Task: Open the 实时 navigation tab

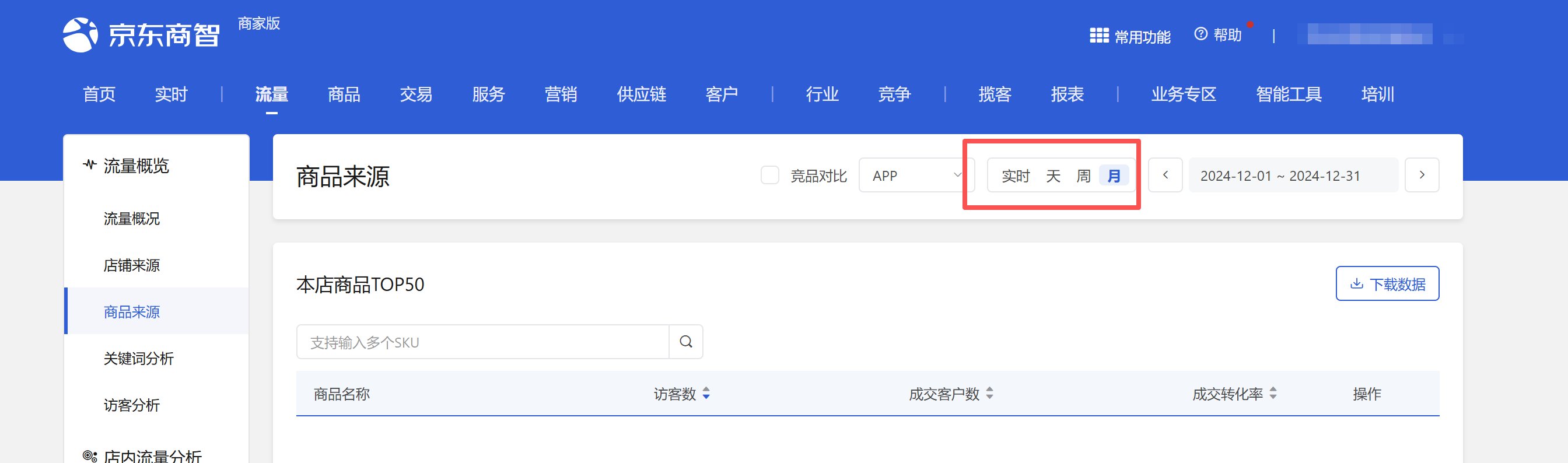Action: 171,94
